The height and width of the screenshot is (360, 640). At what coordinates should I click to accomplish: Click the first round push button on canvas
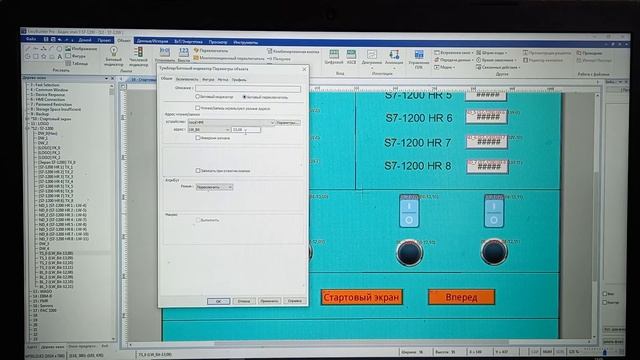pos(409,253)
